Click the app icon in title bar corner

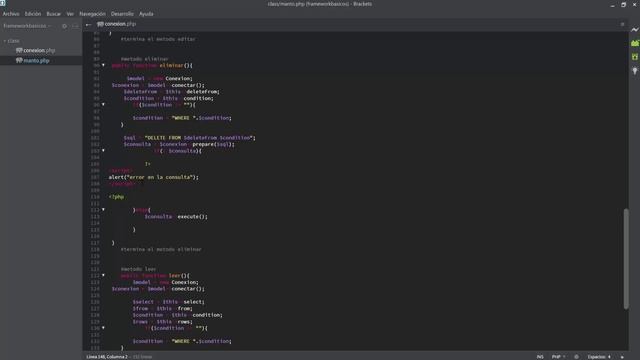click(3, 3)
